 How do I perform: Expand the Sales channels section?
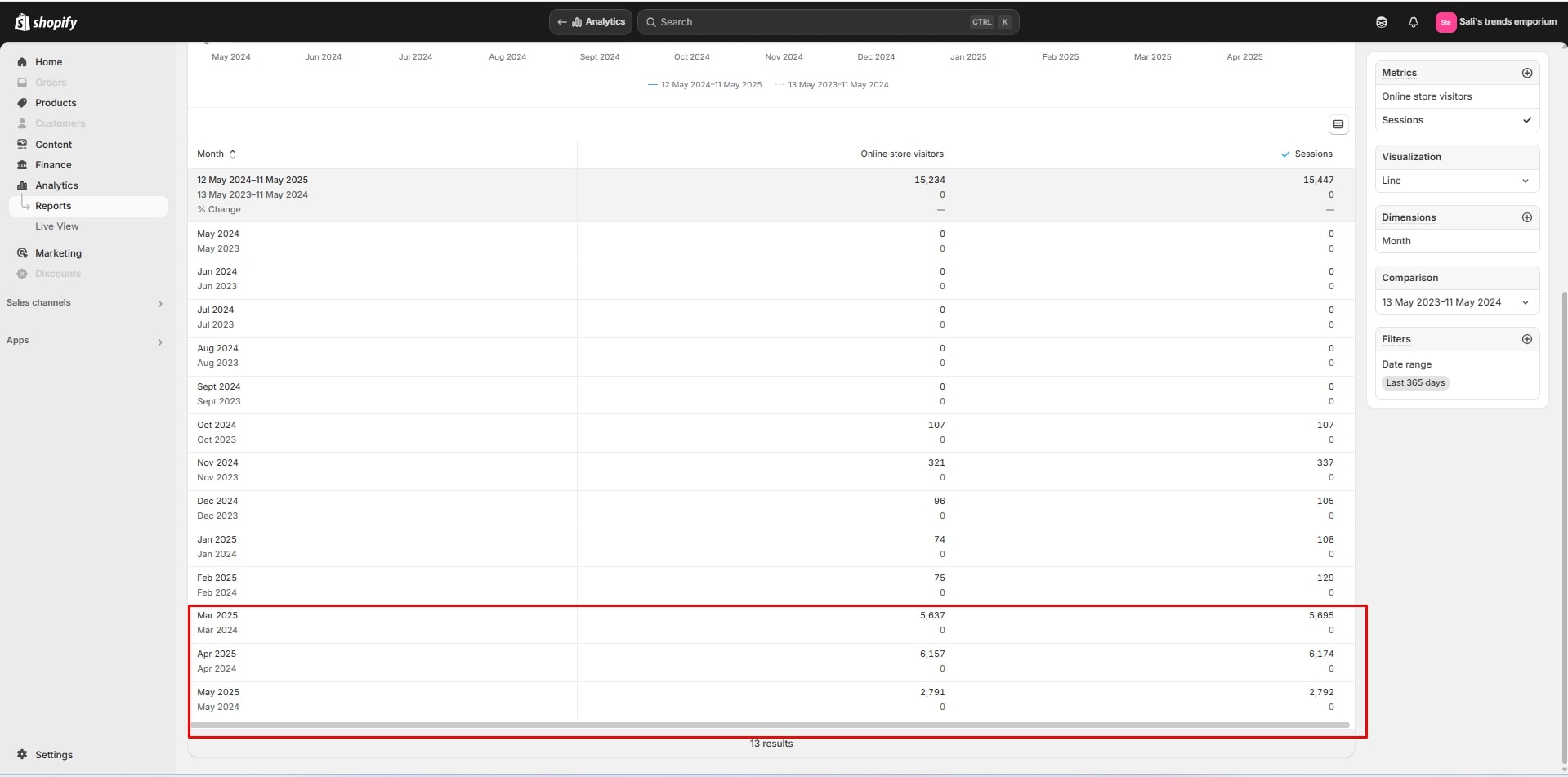point(159,303)
